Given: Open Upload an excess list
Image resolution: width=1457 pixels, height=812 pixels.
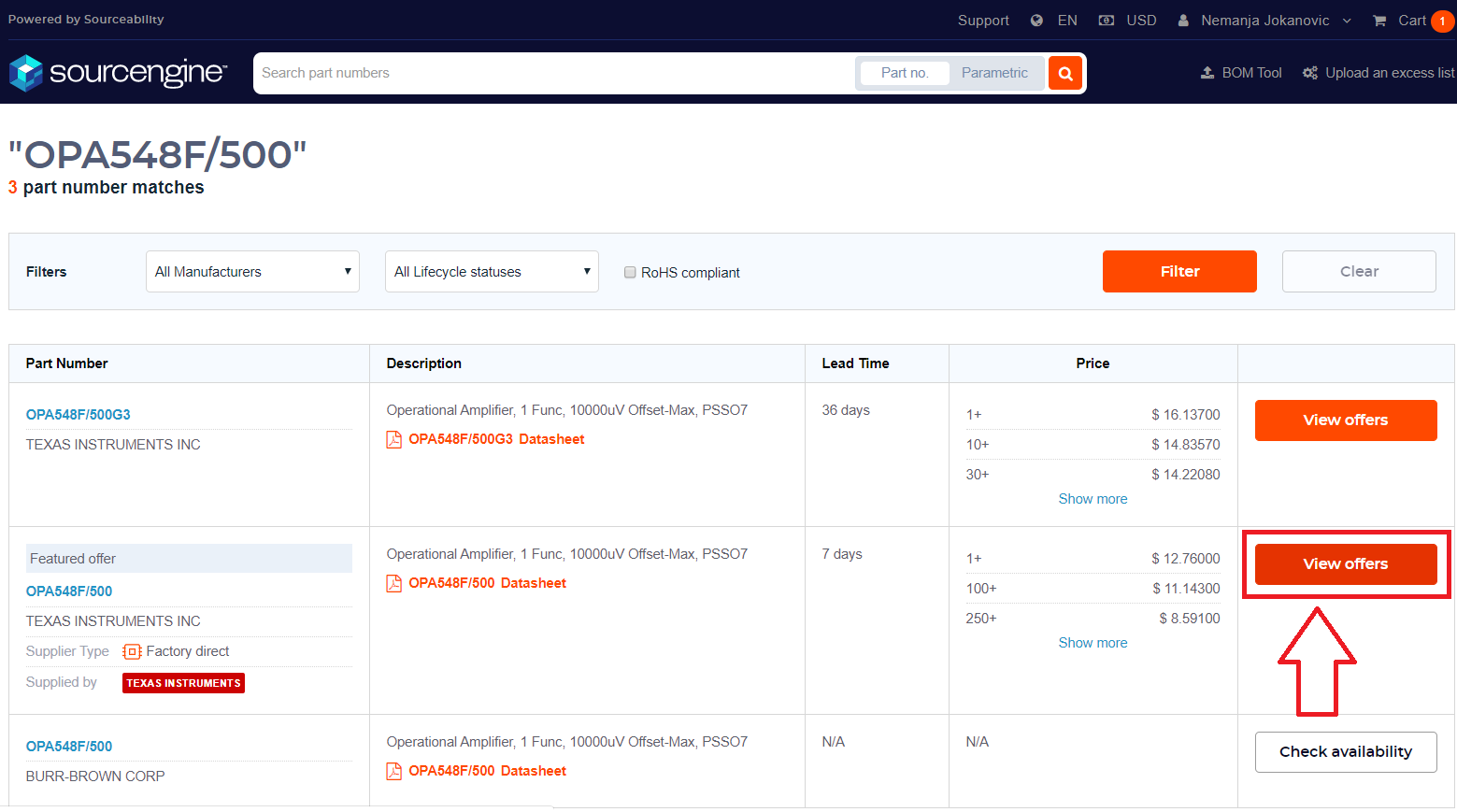Looking at the screenshot, I should click(1390, 73).
